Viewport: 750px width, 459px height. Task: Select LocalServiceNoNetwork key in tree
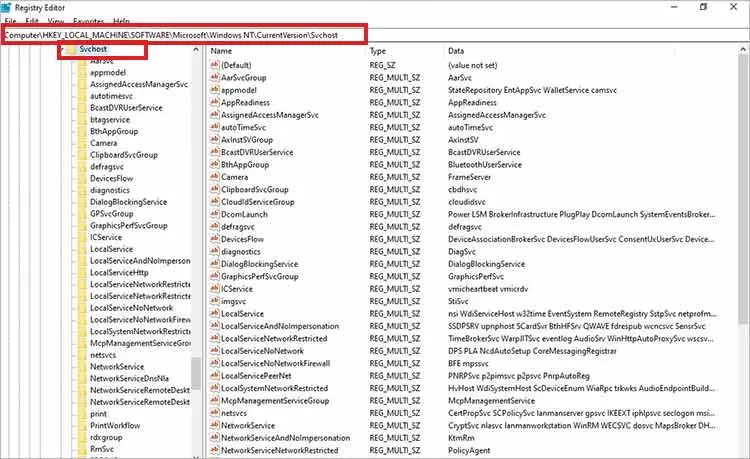tap(132, 308)
